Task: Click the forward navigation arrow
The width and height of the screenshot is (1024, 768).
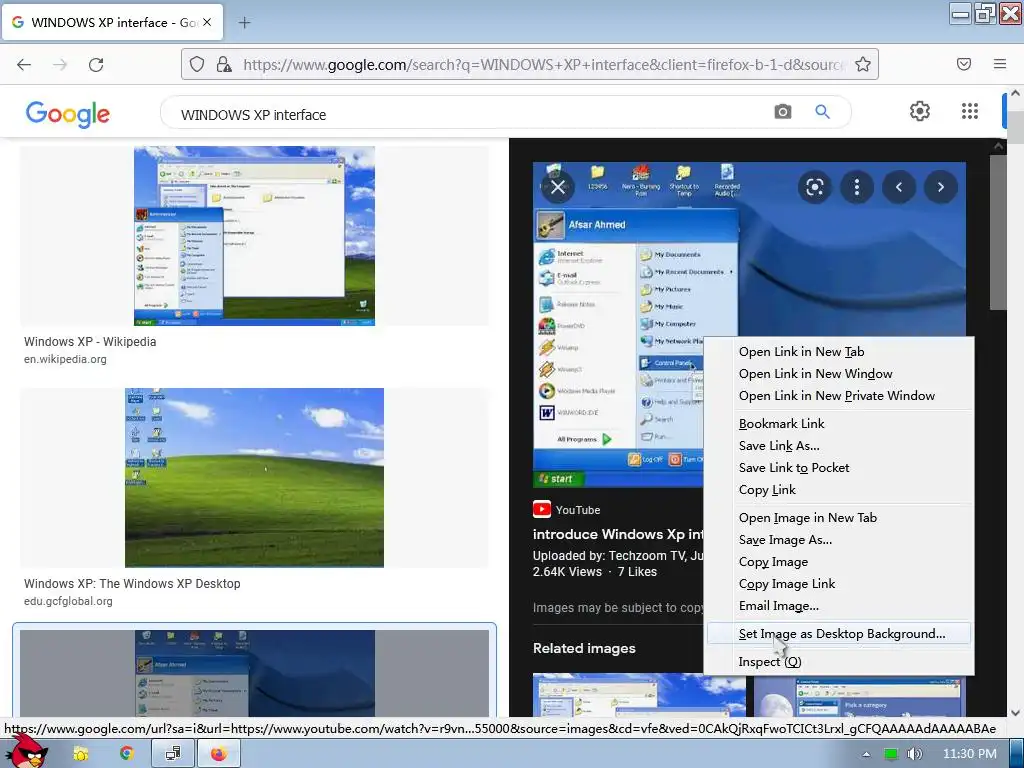Action: (x=60, y=64)
